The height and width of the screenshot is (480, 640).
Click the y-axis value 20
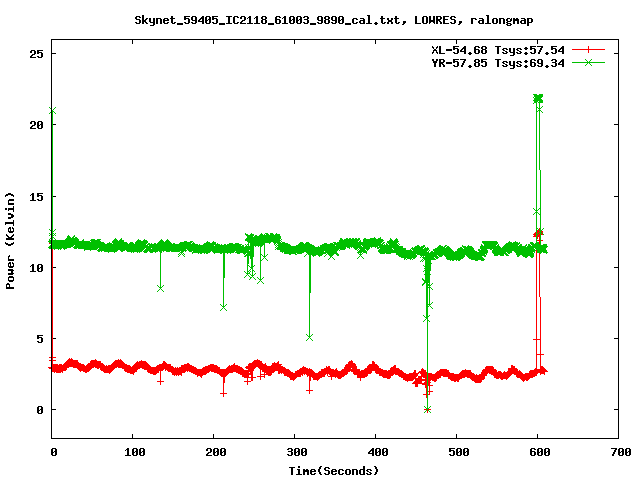point(36,125)
